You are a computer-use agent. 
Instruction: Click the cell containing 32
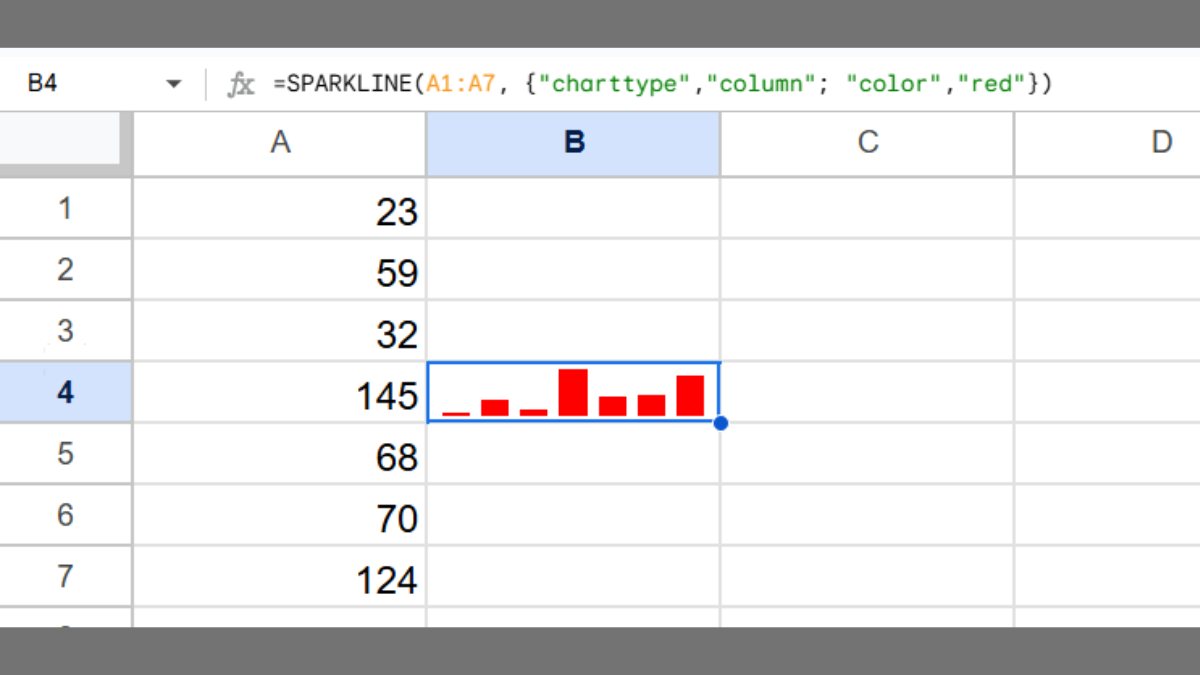click(280, 331)
